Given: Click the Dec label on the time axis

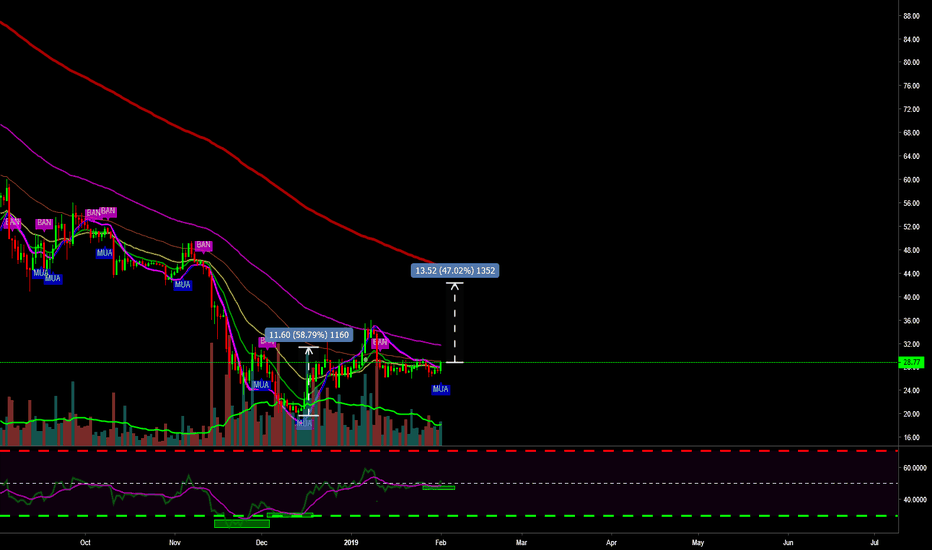Looking at the screenshot, I should (261, 542).
